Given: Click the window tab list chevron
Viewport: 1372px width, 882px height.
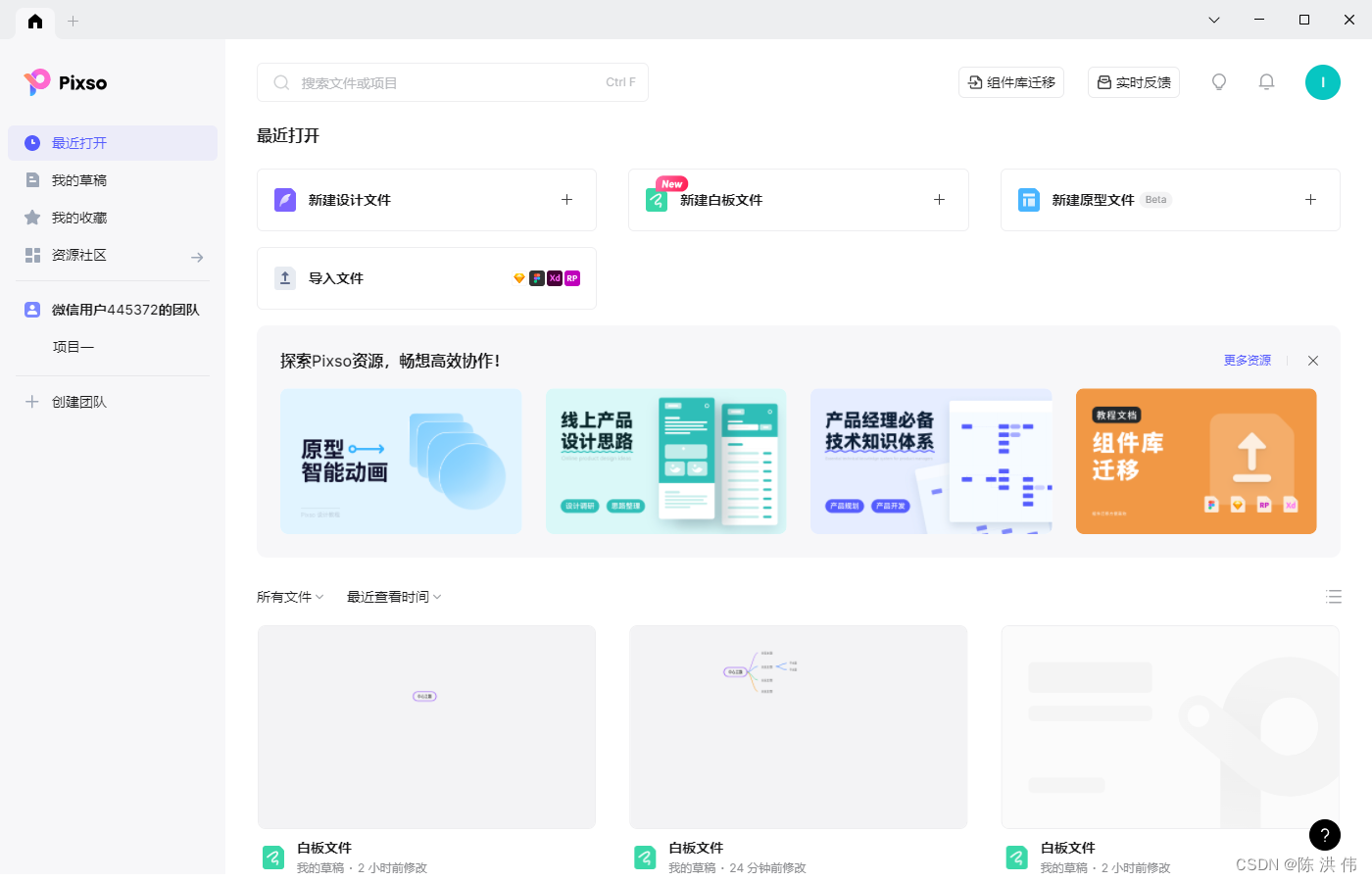Looking at the screenshot, I should (1214, 20).
